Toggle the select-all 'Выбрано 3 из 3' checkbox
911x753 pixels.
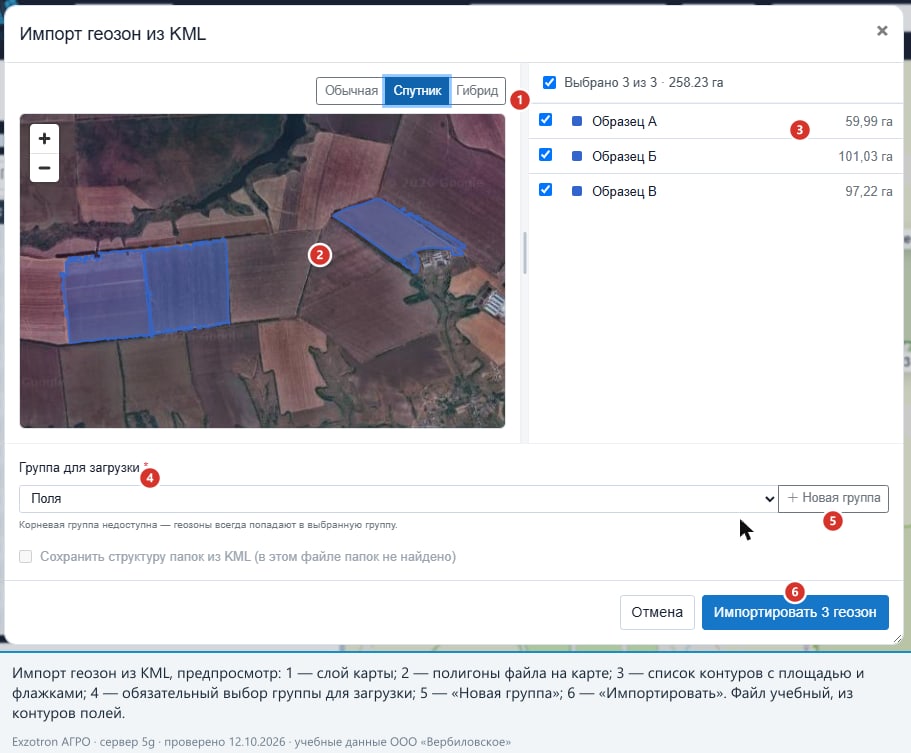click(549, 83)
